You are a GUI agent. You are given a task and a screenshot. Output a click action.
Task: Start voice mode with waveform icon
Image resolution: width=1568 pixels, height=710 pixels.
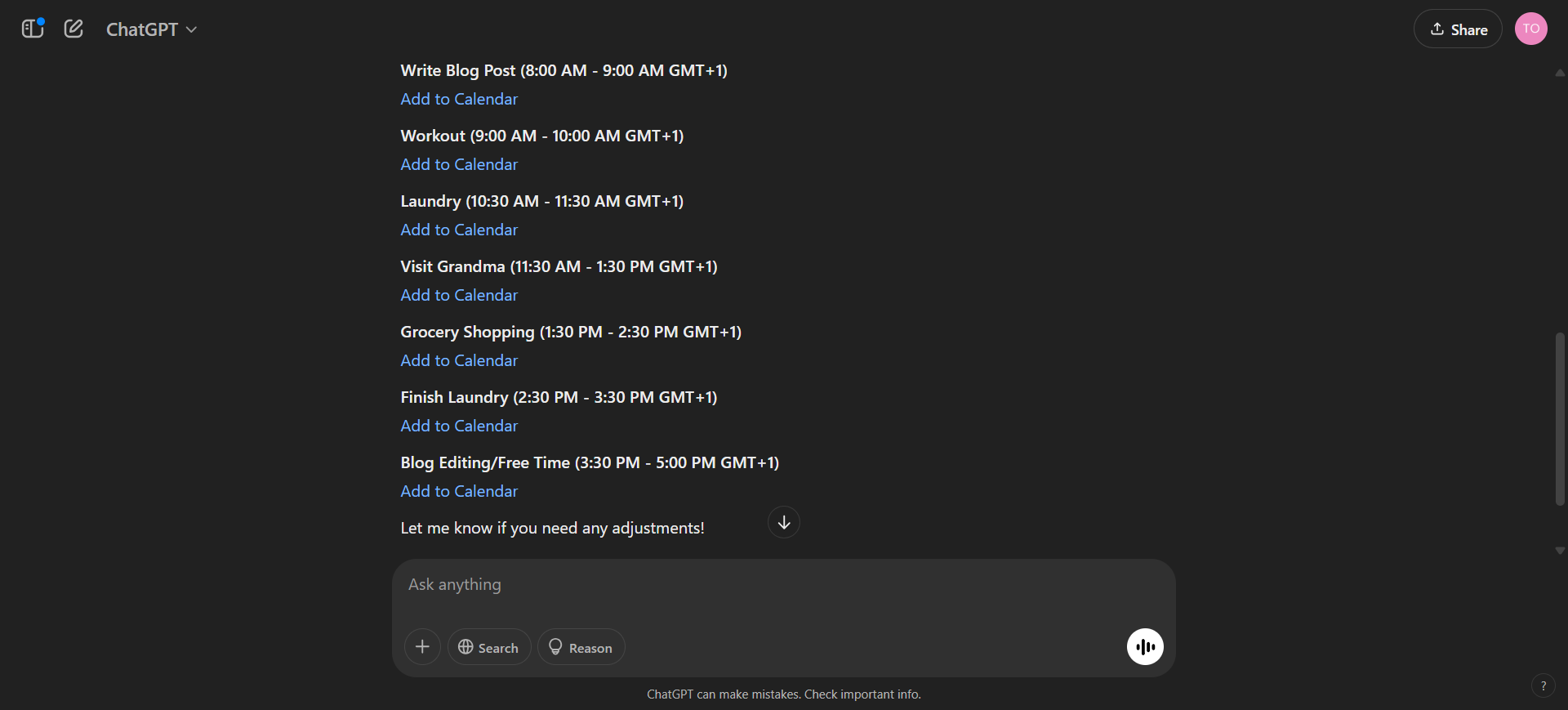tap(1145, 646)
